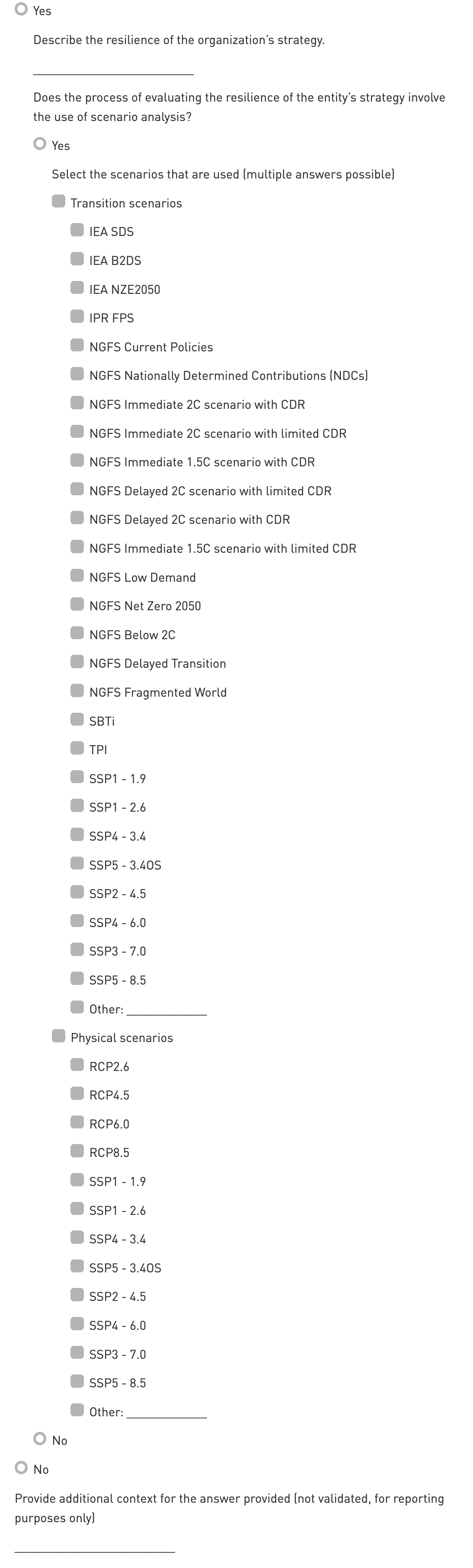Select the RCP8.5 checkbox

77,1151
